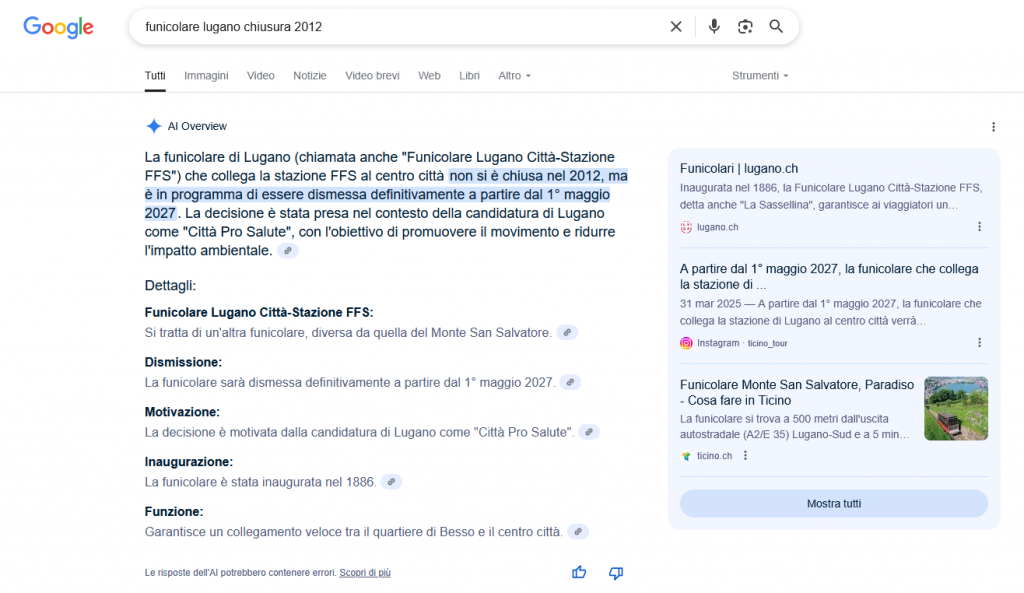Open three-dot menu for Instagram ticino_tour result
This screenshot has width=1024, height=593.
pos(979,343)
